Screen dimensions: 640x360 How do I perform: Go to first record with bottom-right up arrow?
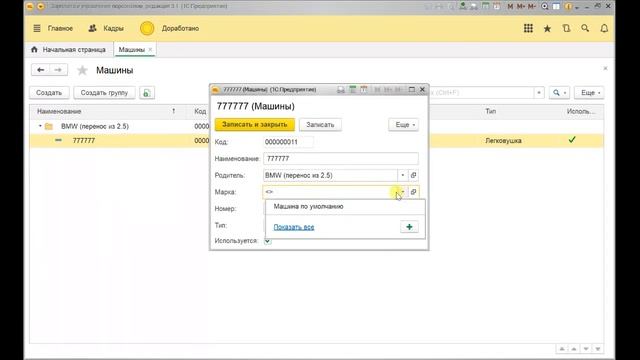click(x=562, y=349)
